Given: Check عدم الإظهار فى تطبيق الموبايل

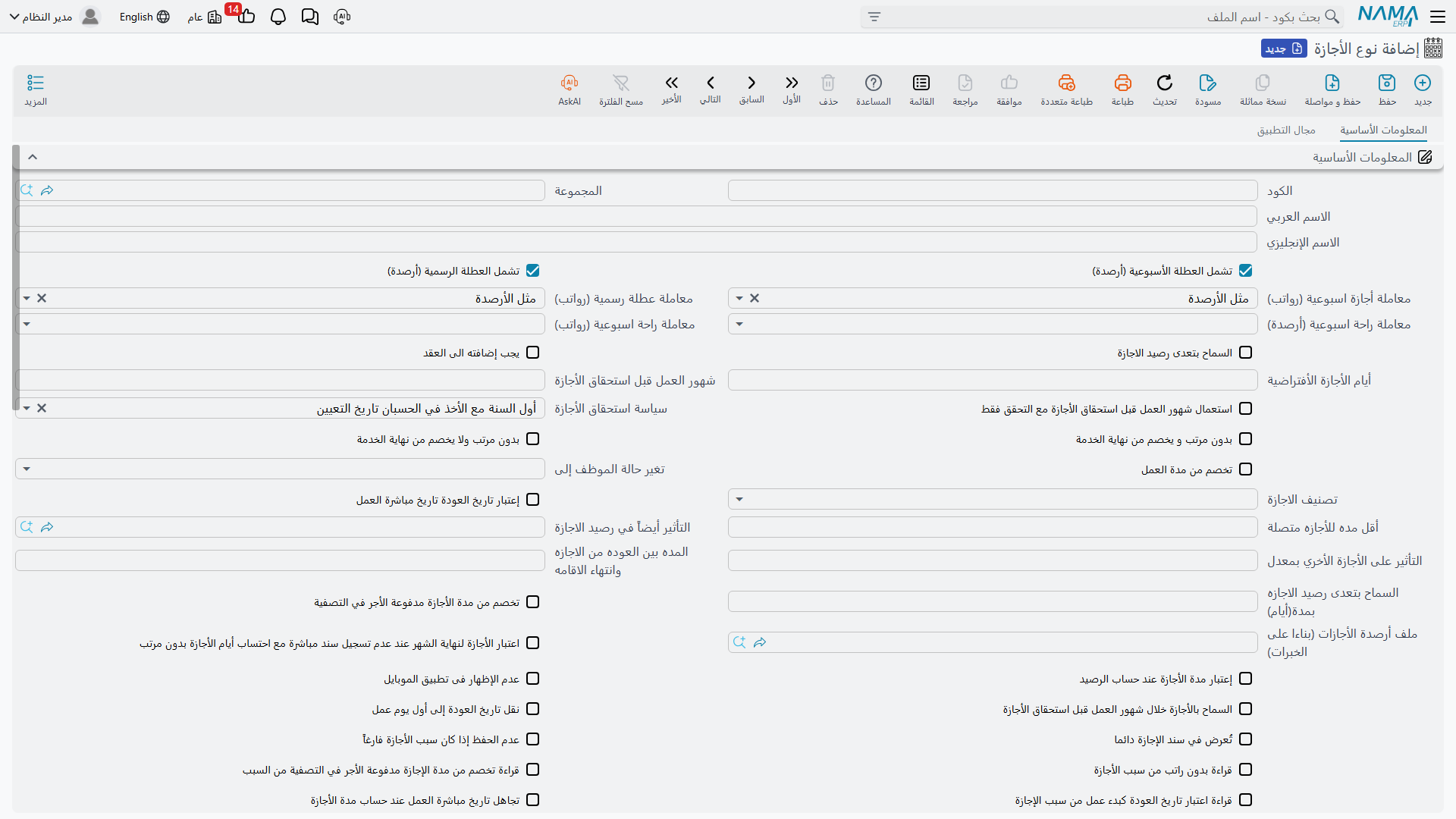Looking at the screenshot, I should tap(532, 679).
